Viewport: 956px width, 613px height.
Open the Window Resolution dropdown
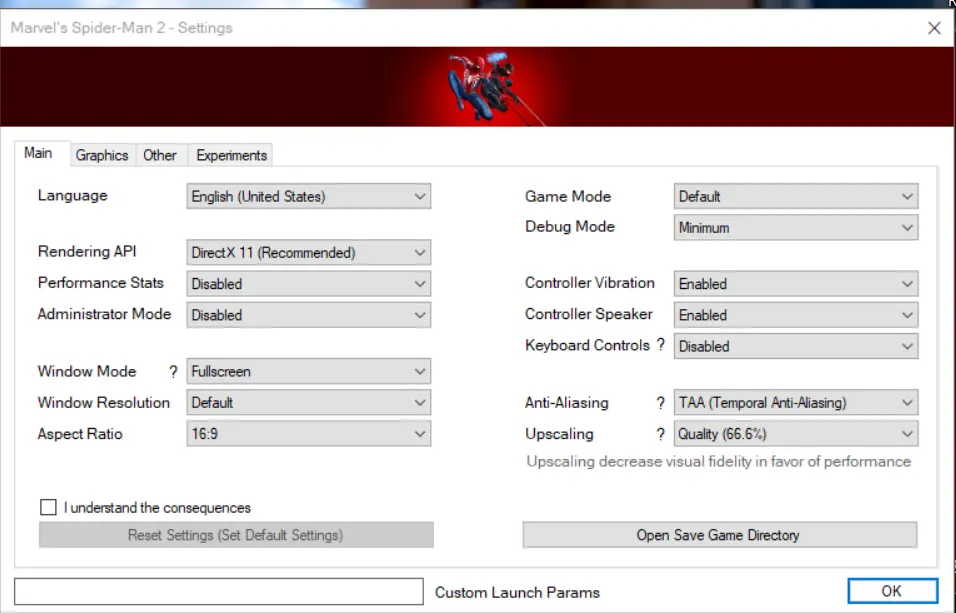tap(309, 403)
